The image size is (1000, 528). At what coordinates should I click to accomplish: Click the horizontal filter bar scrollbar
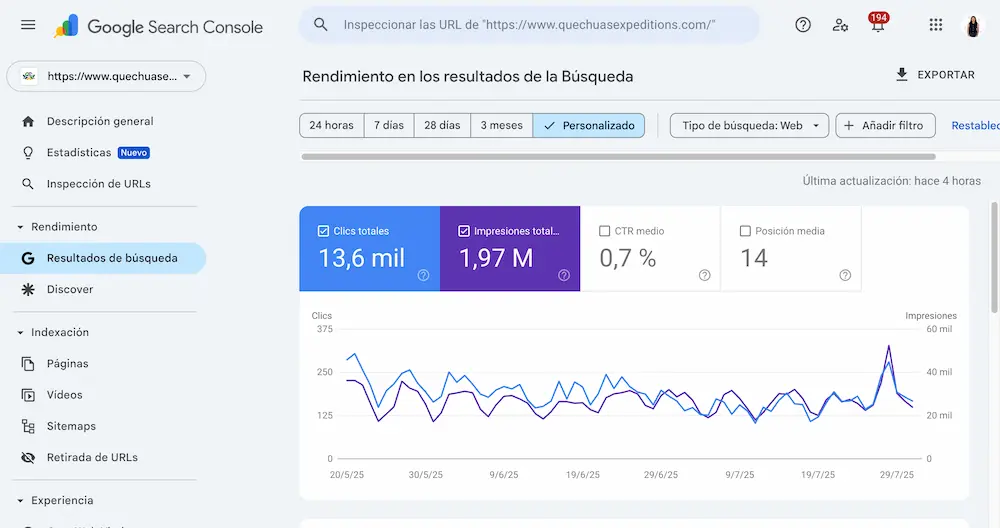pos(618,156)
